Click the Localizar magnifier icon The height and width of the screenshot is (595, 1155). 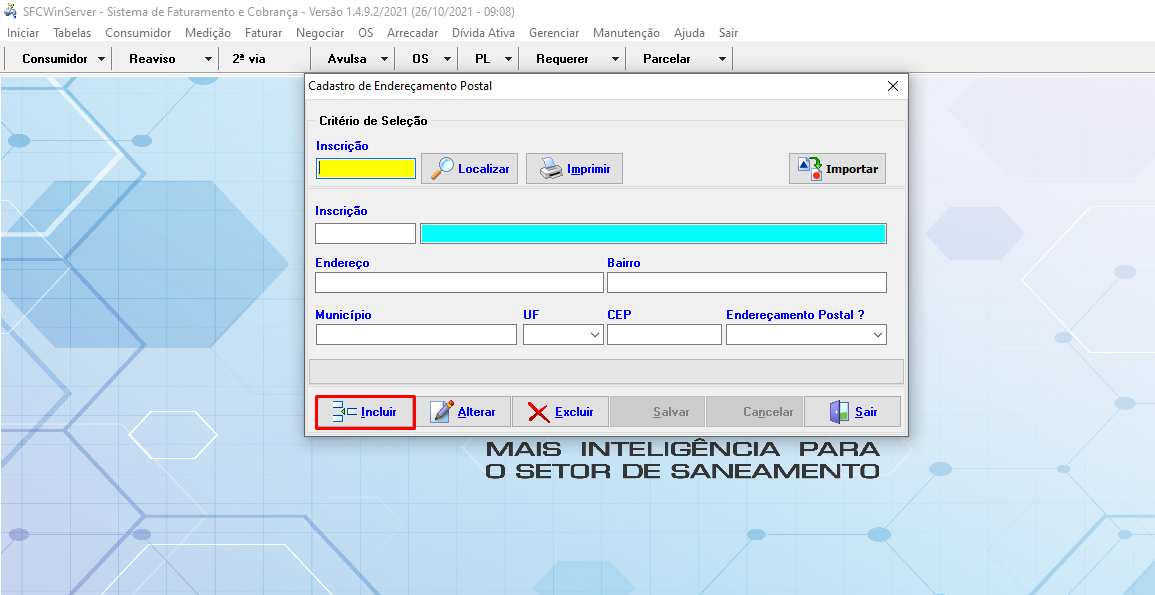point(442,169)
